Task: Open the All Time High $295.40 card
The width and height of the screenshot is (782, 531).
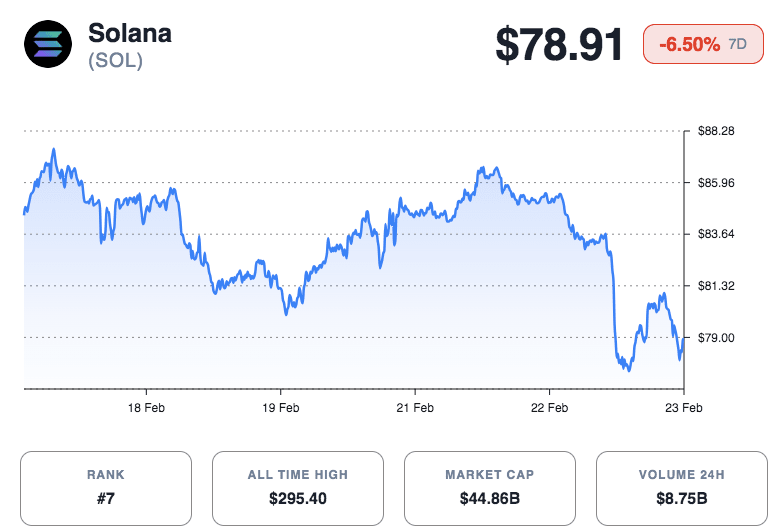Action: click(x=298, y=488)
